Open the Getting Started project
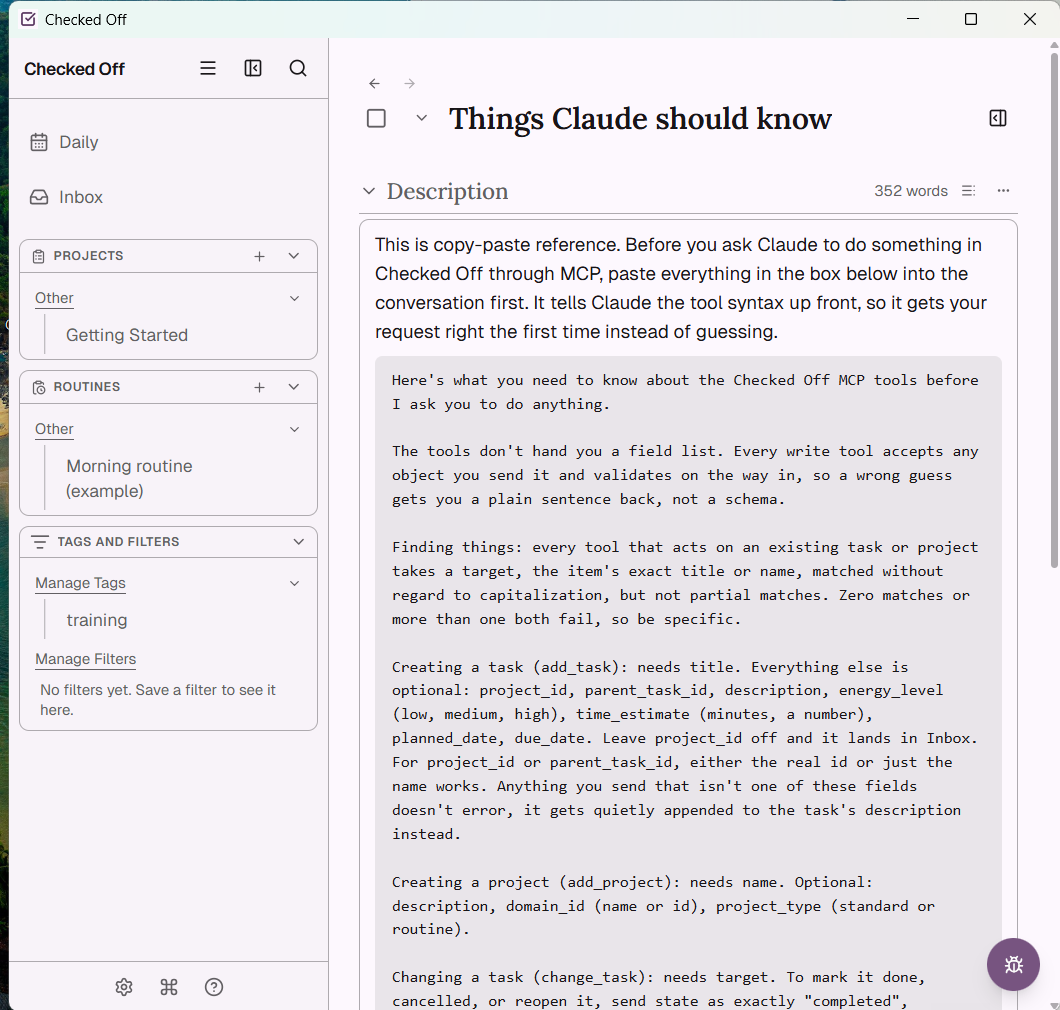This screenshot has width=1060, height=1010. pos(127,335)
